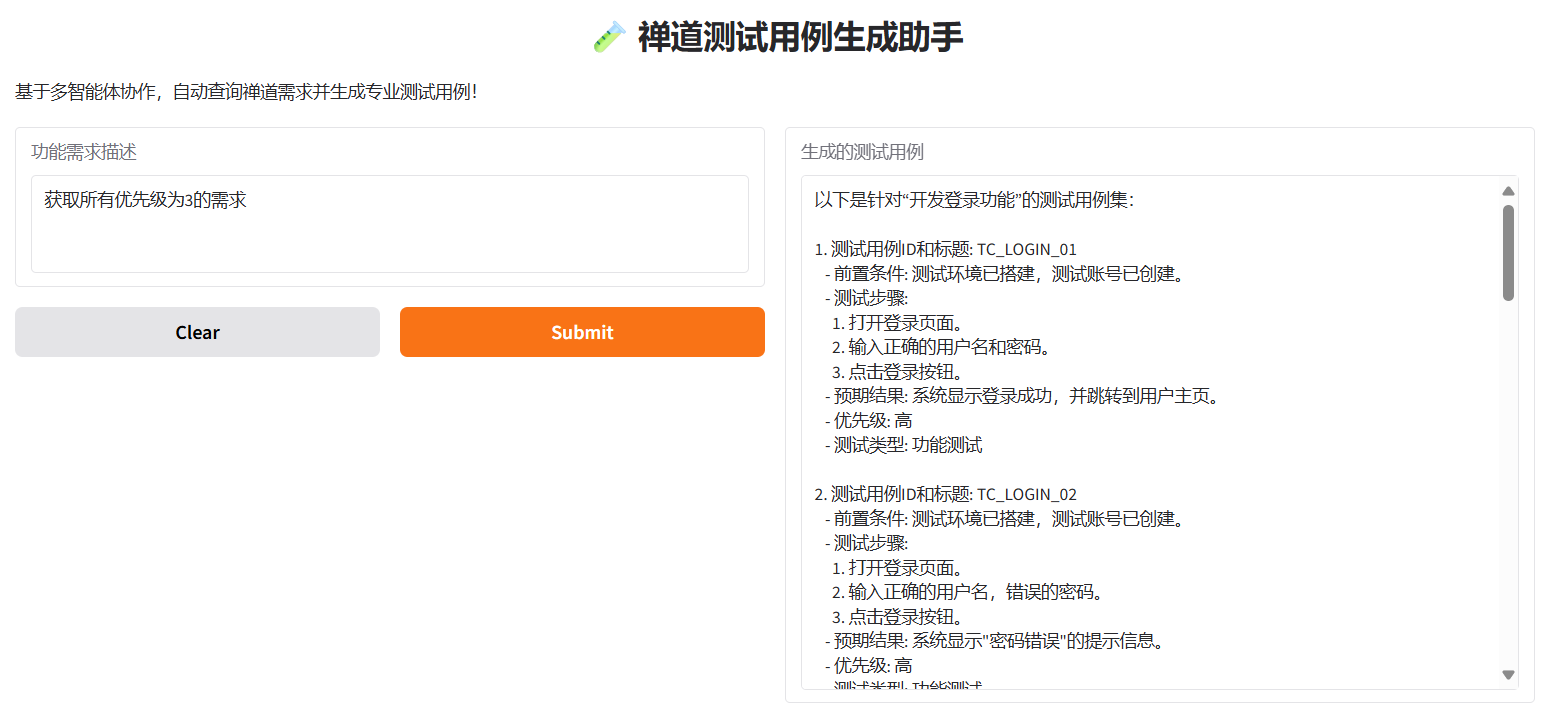This screenshot has height=721, width=1551.
Task: Click the Clear button
Action: (197, 332)
